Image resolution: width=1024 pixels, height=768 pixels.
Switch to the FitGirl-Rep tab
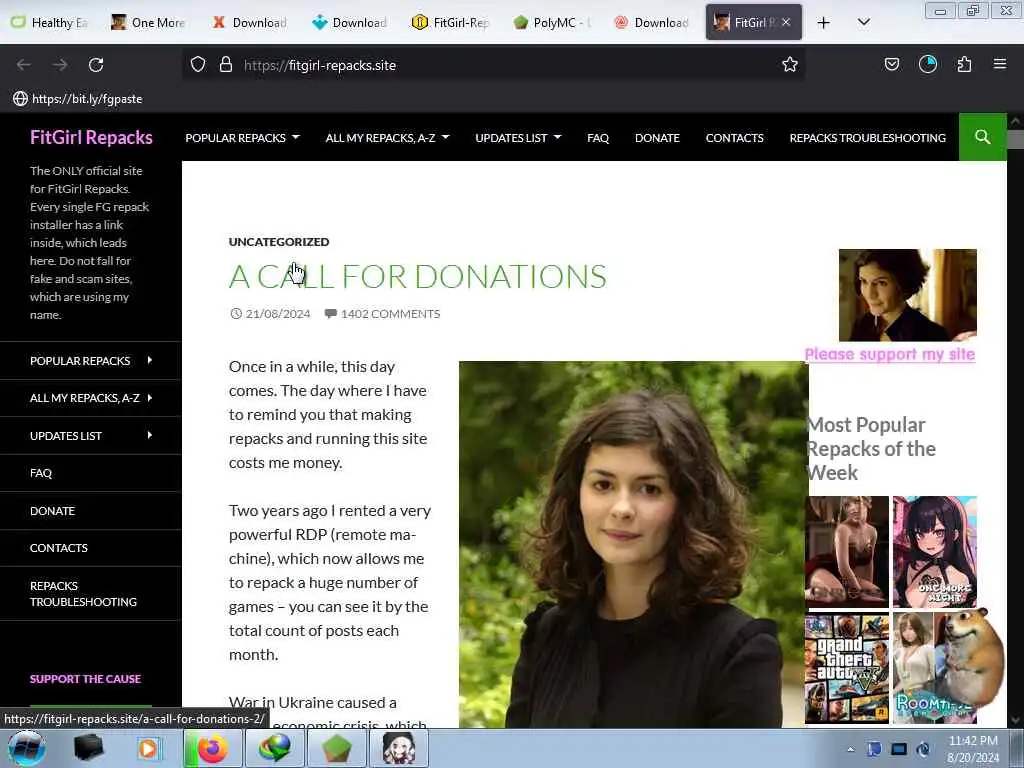point(451,22)
